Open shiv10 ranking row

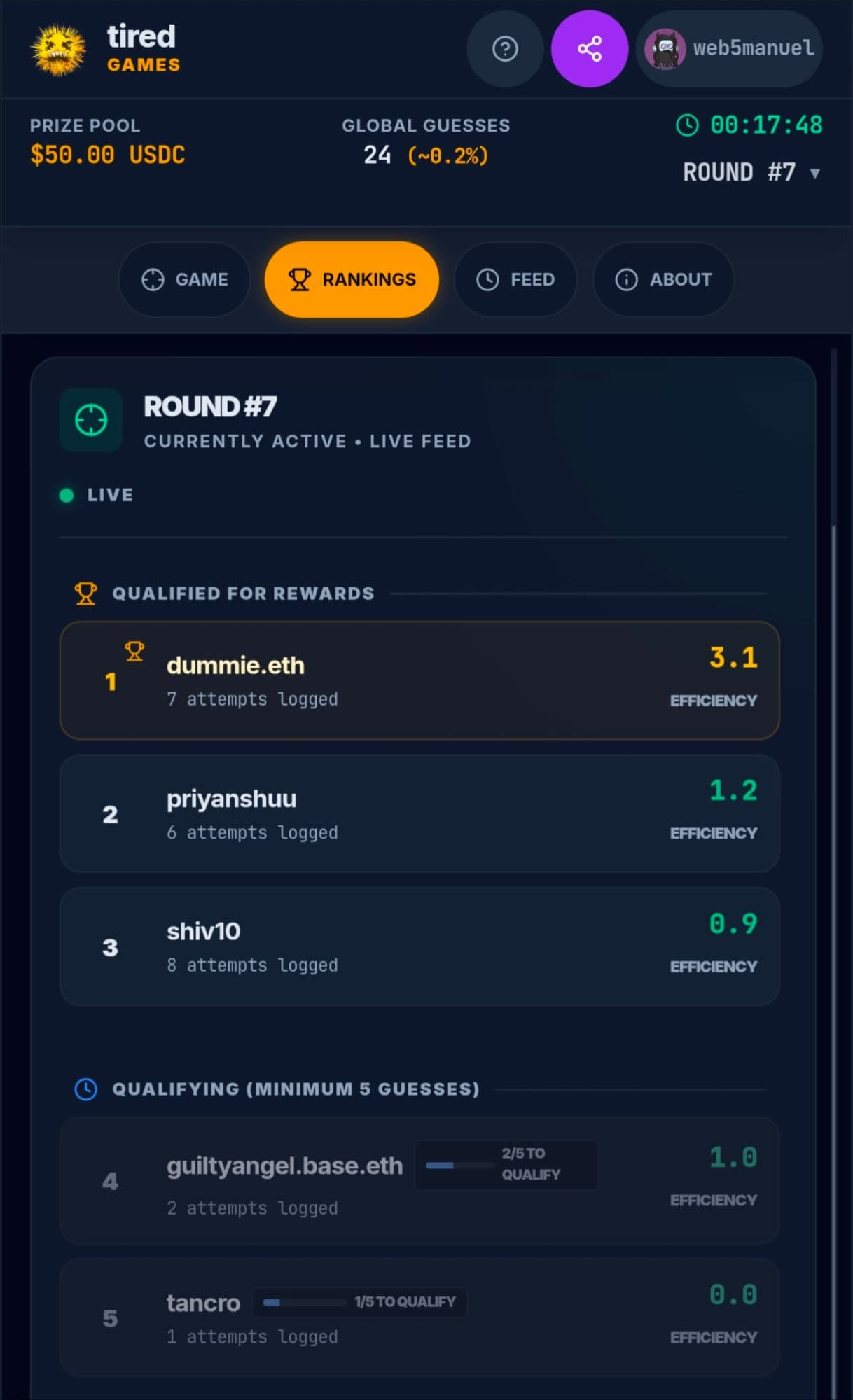(419, 946)
